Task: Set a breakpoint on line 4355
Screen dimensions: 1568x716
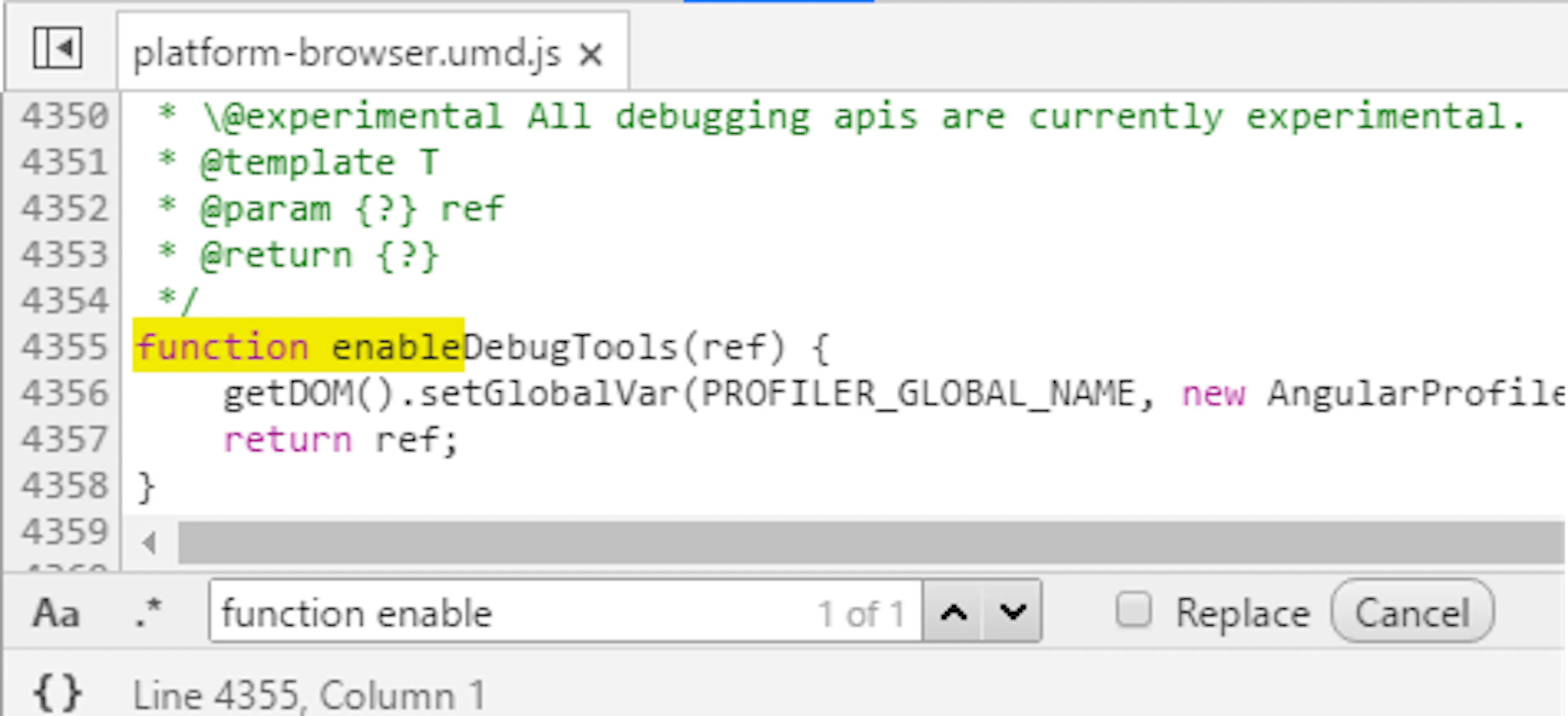Action: point(65,347)
